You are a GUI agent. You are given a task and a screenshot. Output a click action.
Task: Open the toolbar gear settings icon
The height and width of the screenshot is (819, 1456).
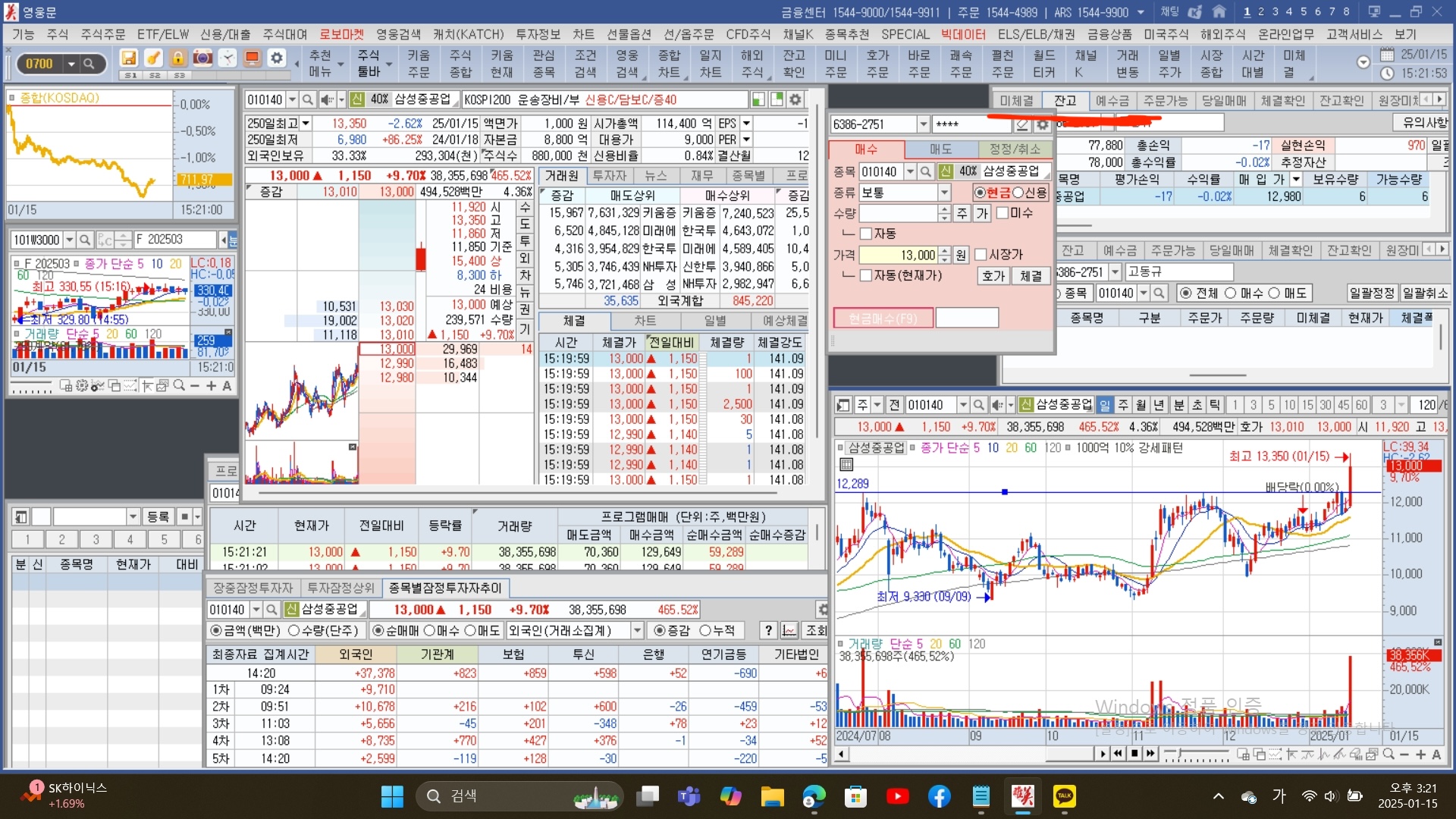tap(277, 58)
